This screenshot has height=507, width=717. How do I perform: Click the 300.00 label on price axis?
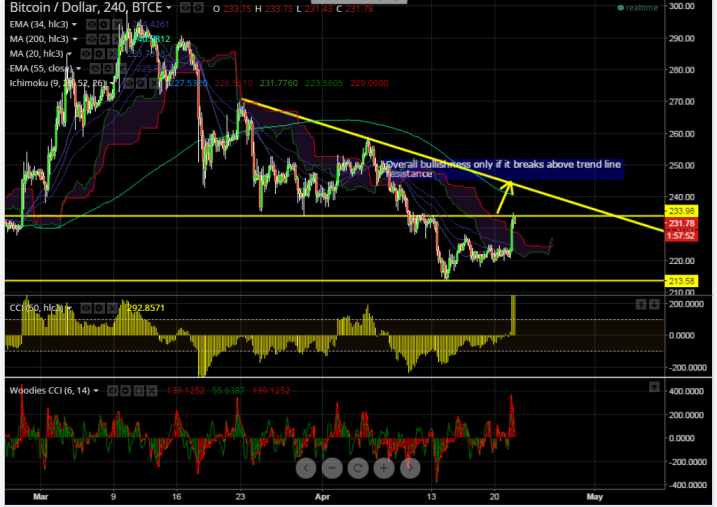(x=682, y=6)
